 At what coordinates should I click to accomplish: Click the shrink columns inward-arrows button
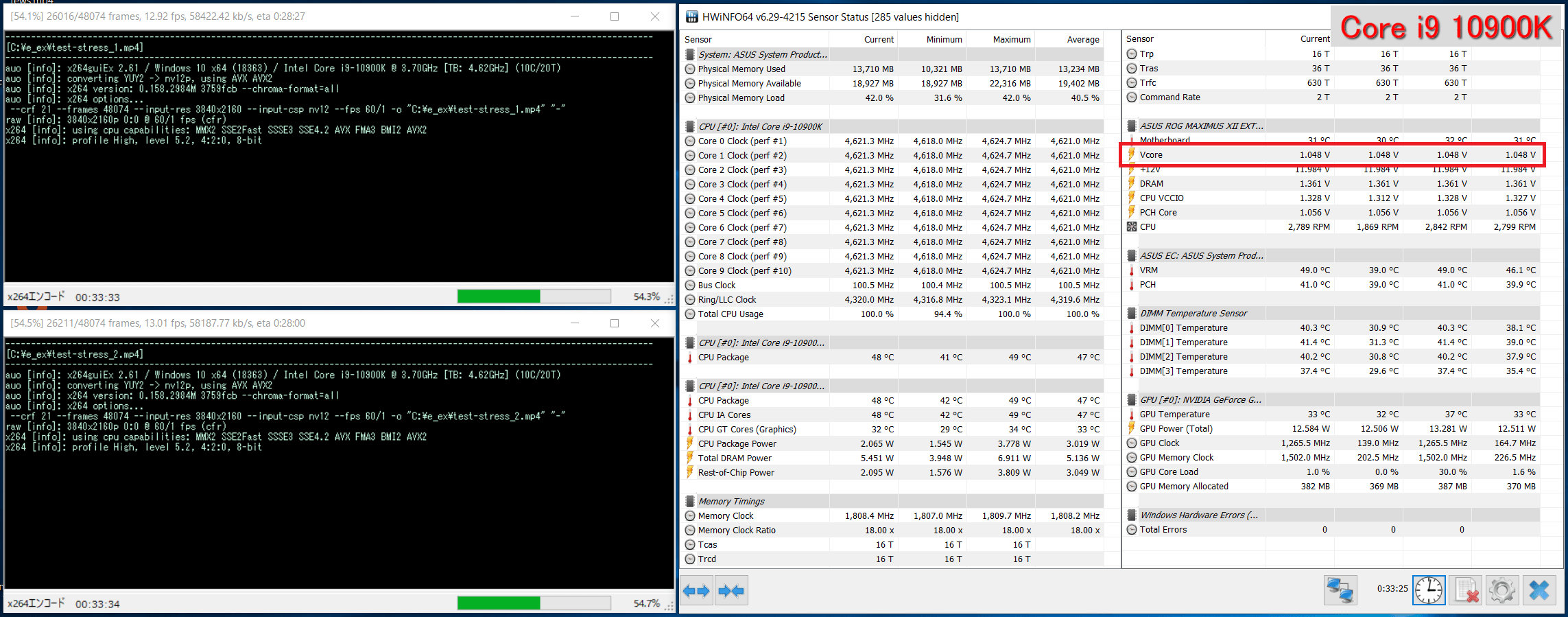pos(731,591)
